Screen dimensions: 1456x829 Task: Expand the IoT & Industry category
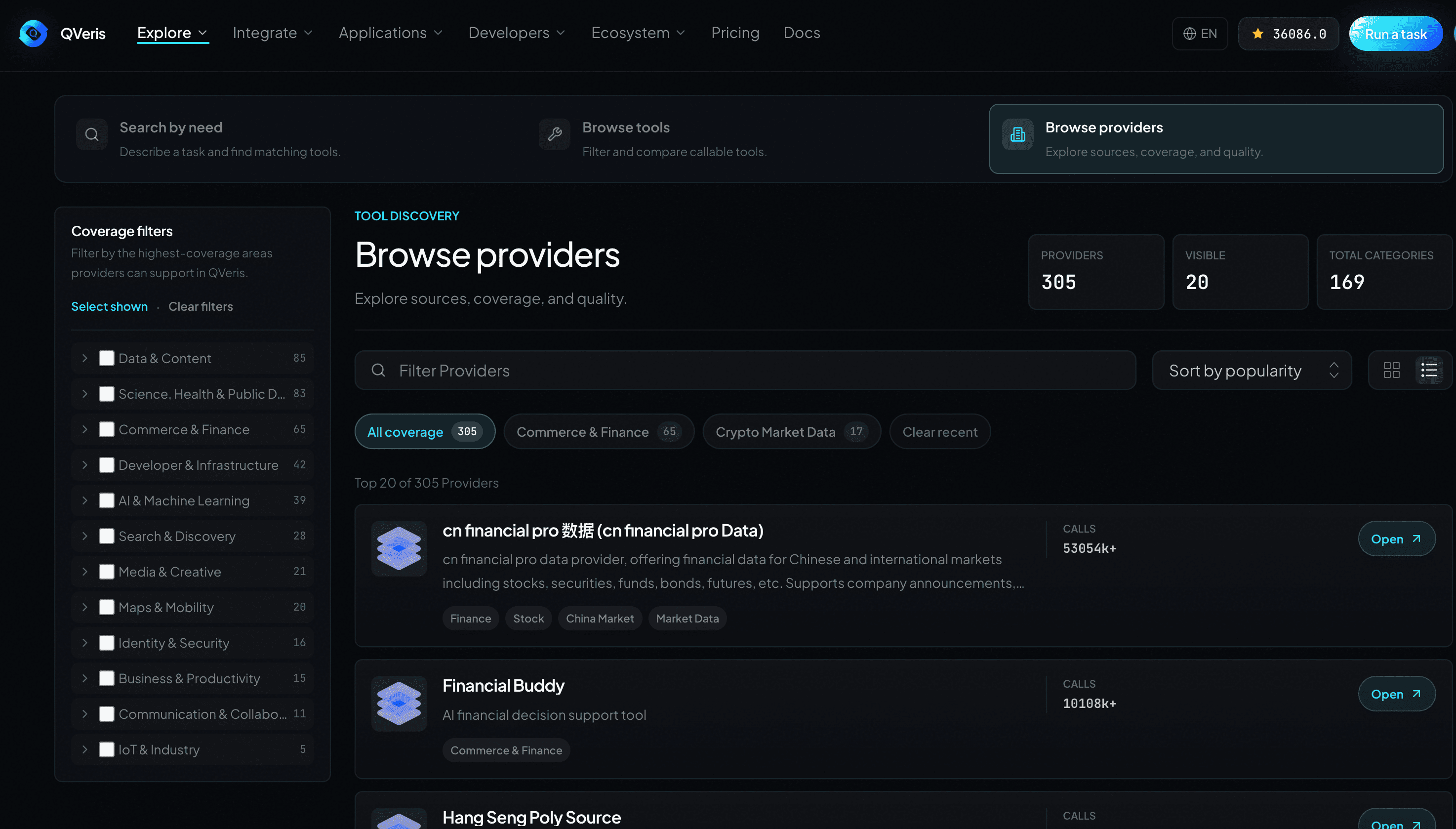click(x=85, y=750)
